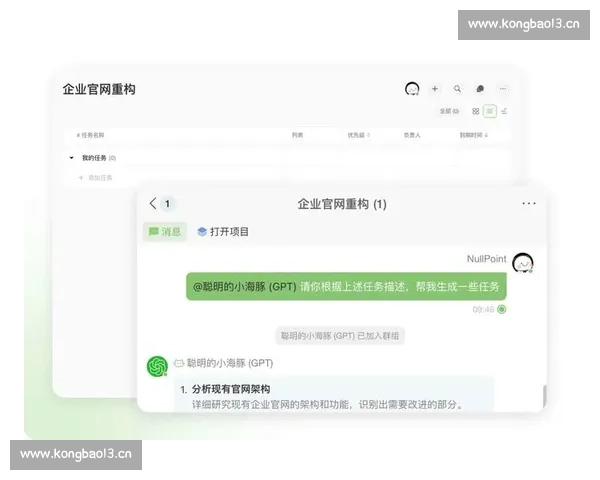Click the chat window scrollbar

pyautogui.click(x=544, y=395)
